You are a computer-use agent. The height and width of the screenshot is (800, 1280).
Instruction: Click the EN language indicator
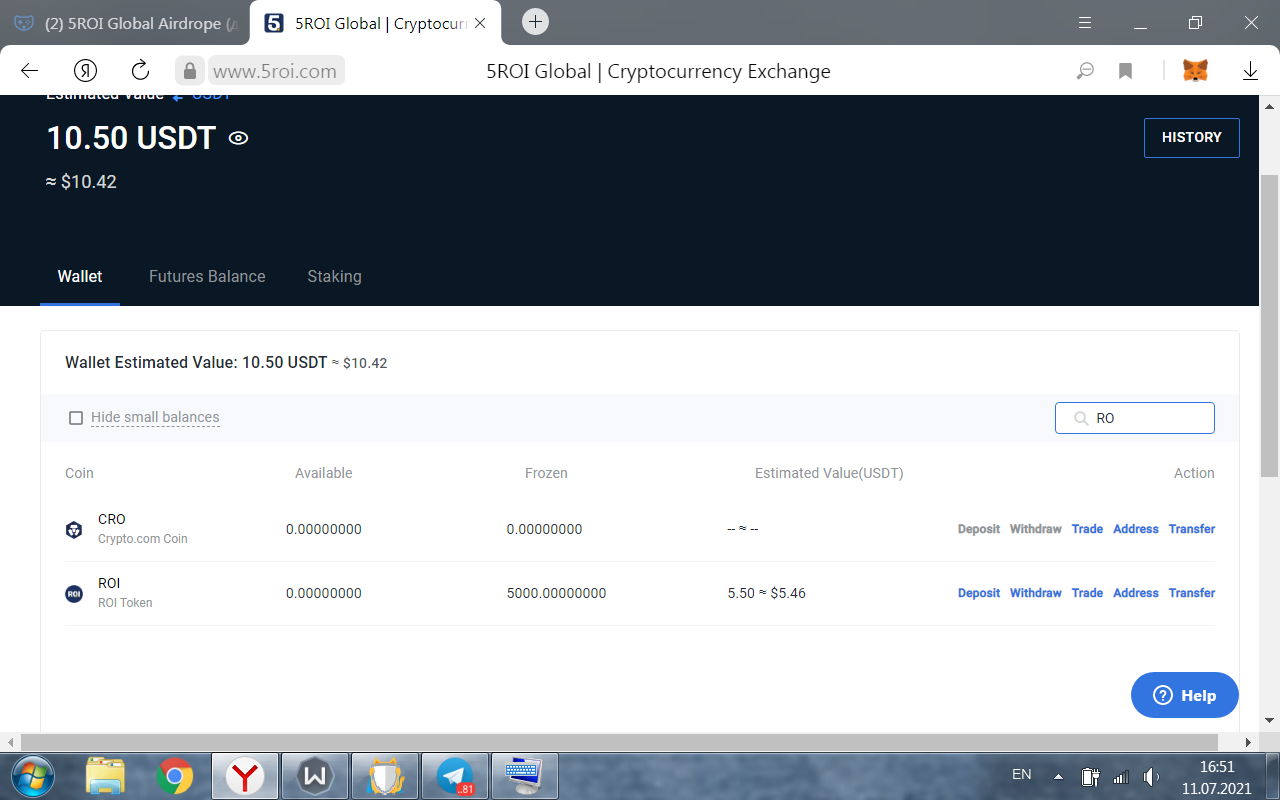pyautogui.click(x=1021, y=774)
